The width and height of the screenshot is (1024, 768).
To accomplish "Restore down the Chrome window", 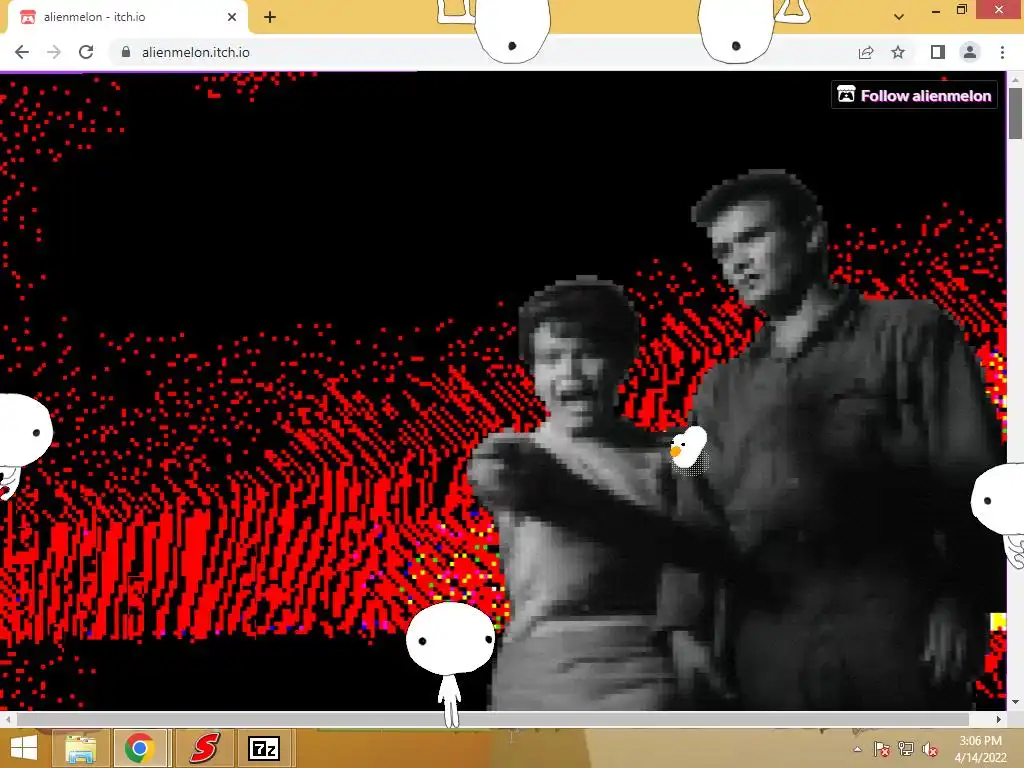I will tap(962, 10).
